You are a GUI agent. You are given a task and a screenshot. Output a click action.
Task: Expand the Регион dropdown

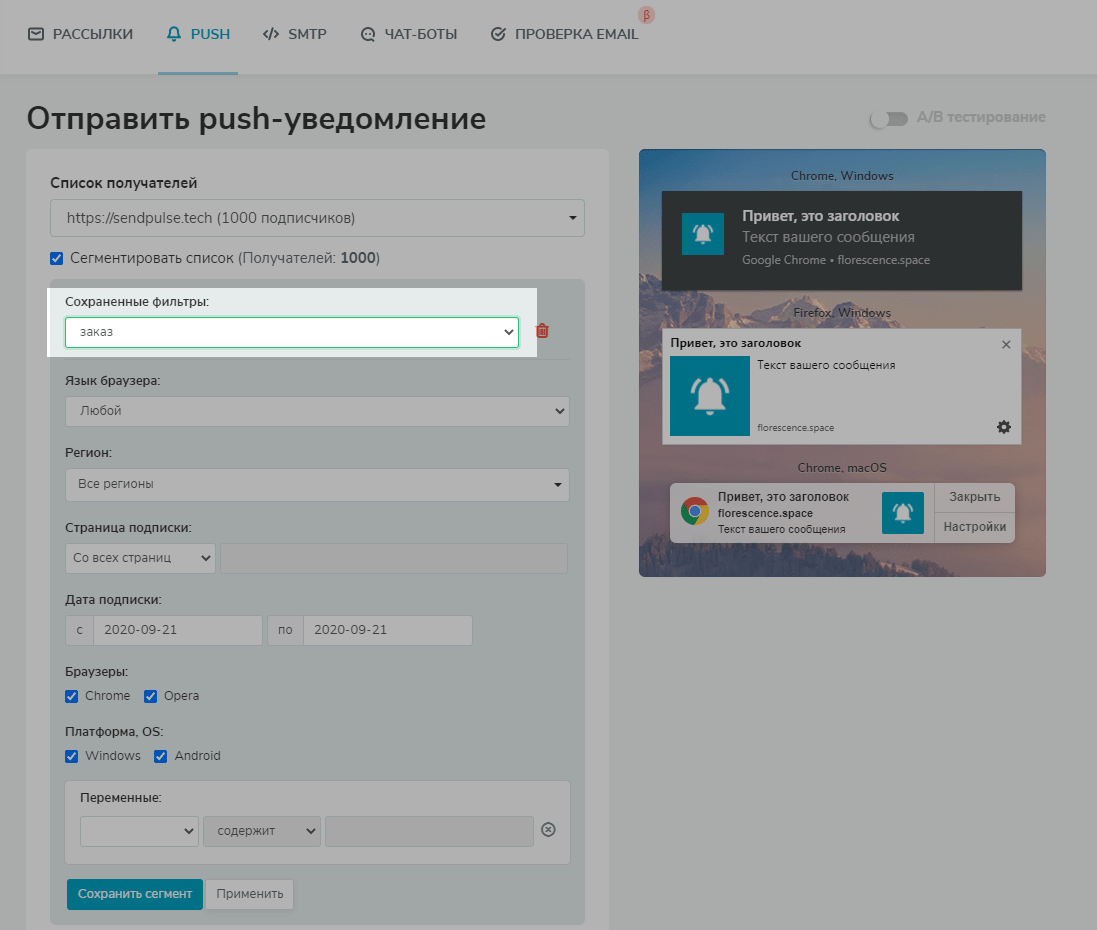[x=317, y=484]
